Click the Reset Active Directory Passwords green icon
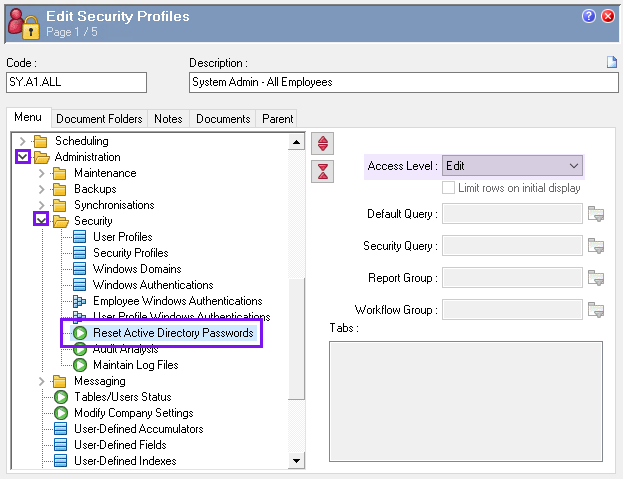Image resolution: width=623 pixels, height=479 pixels. coord(80,333)
